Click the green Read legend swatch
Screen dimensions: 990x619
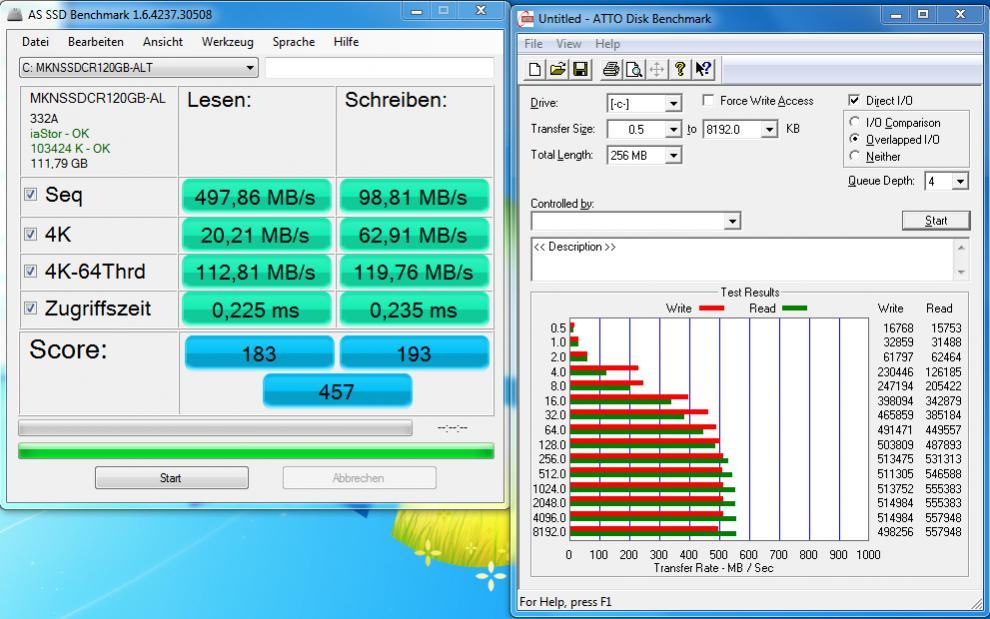[794, 308]
